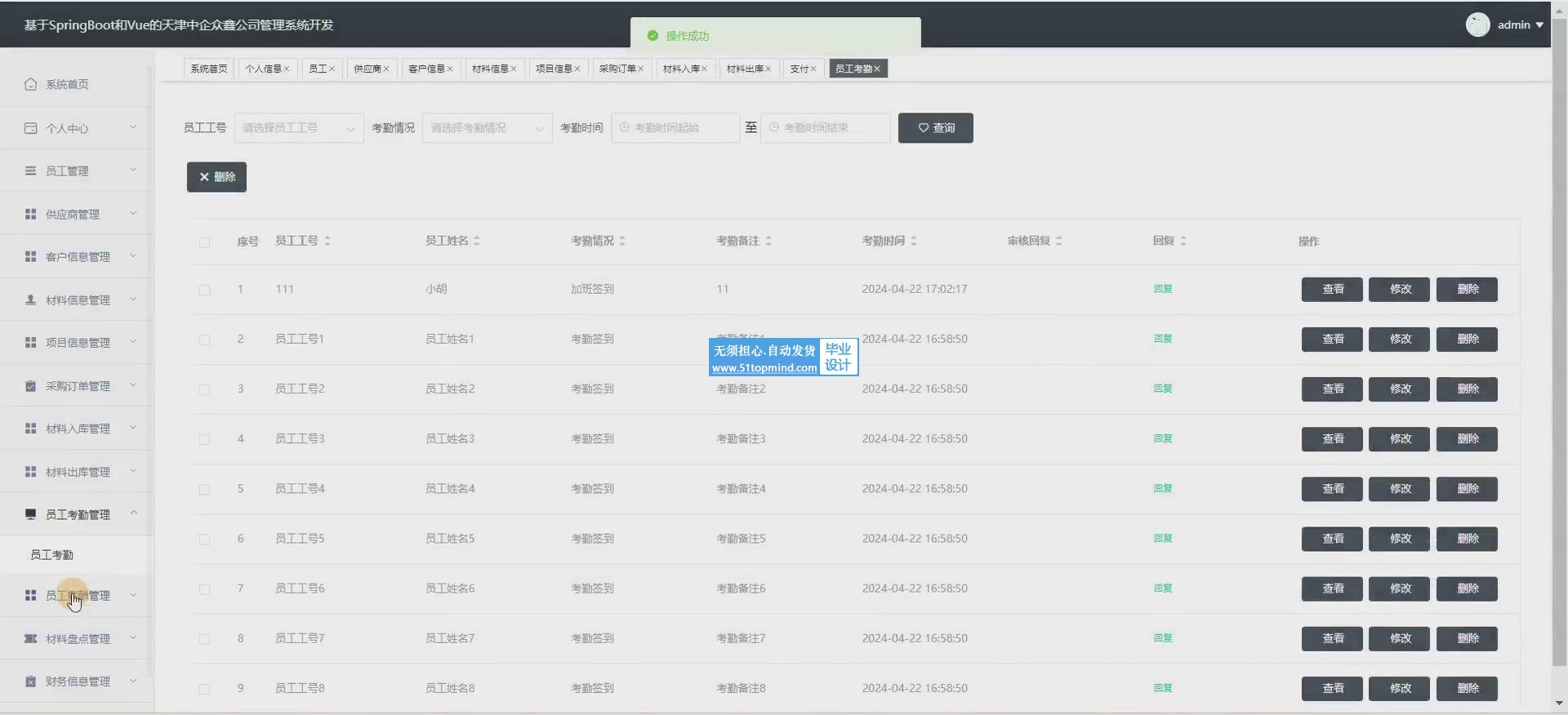
Task: Toggle the select-all header checkbox
Action: click(x=204, y=242)
